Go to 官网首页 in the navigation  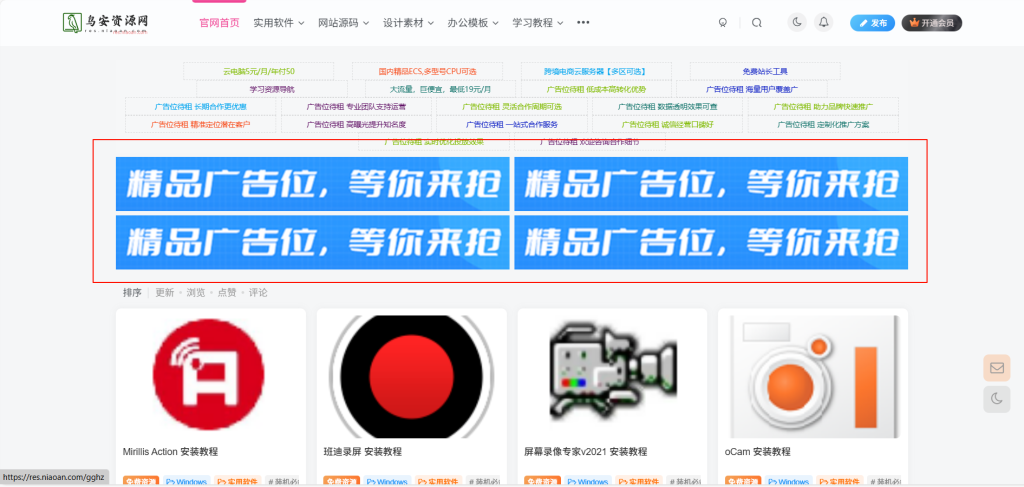[219, 22]
